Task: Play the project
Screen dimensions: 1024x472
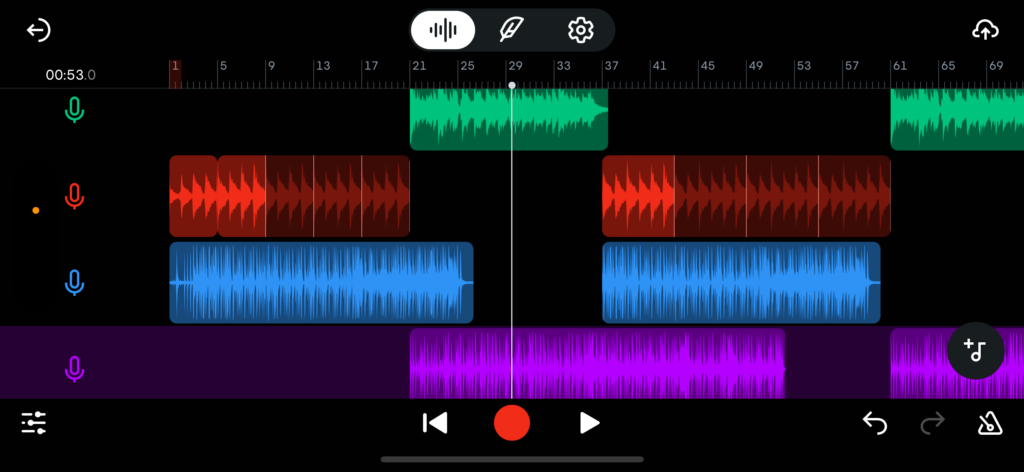Action: click(590, 423)
